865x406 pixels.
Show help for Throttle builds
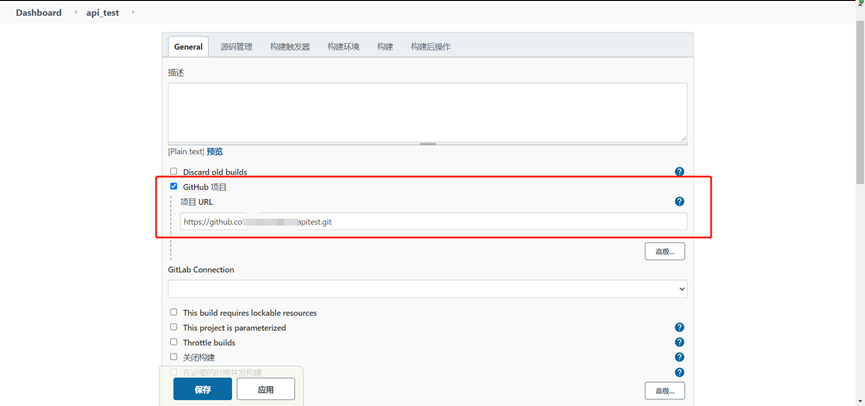click(x=680, y=342)
